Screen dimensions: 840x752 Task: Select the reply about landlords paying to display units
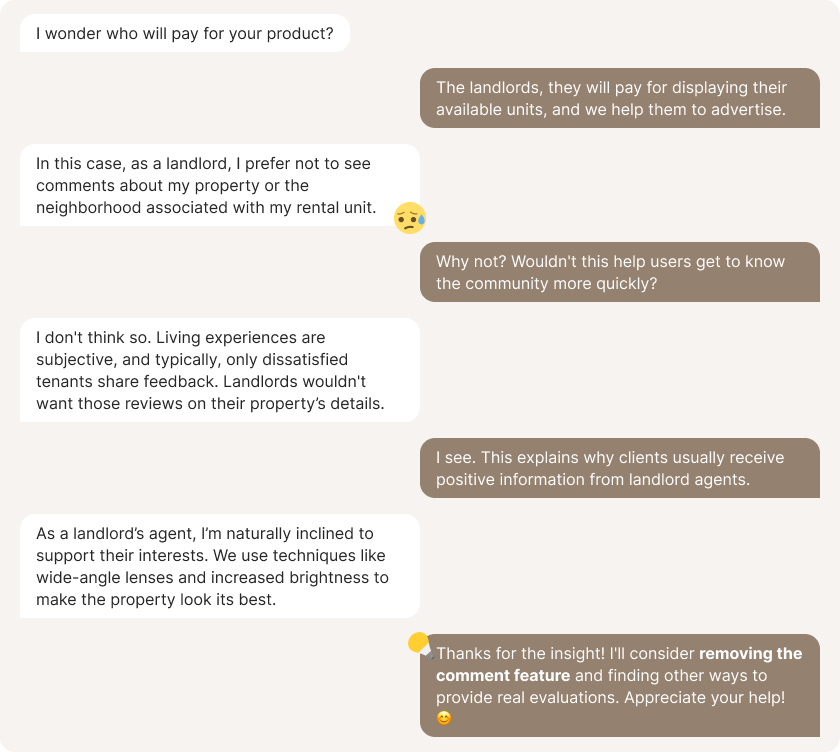point(620,98)
